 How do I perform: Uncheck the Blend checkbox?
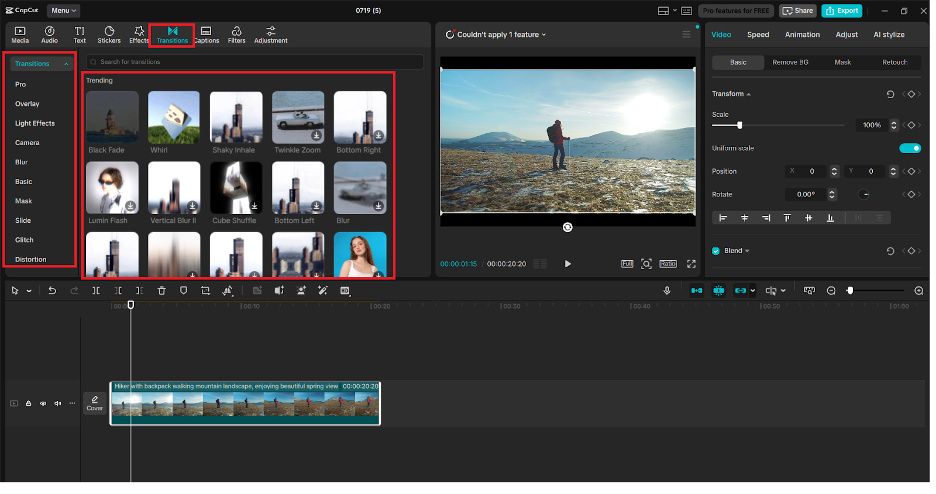[x=716, y=251]
